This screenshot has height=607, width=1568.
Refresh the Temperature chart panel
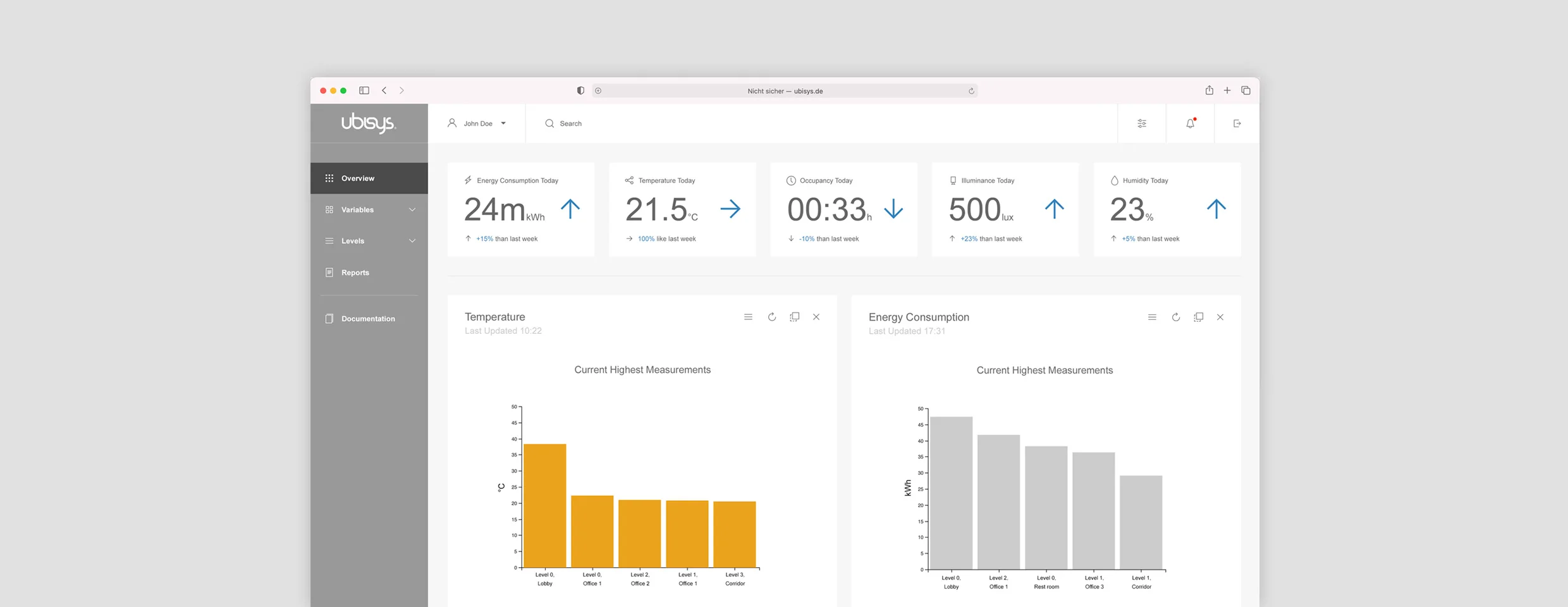tap(772, 317)
